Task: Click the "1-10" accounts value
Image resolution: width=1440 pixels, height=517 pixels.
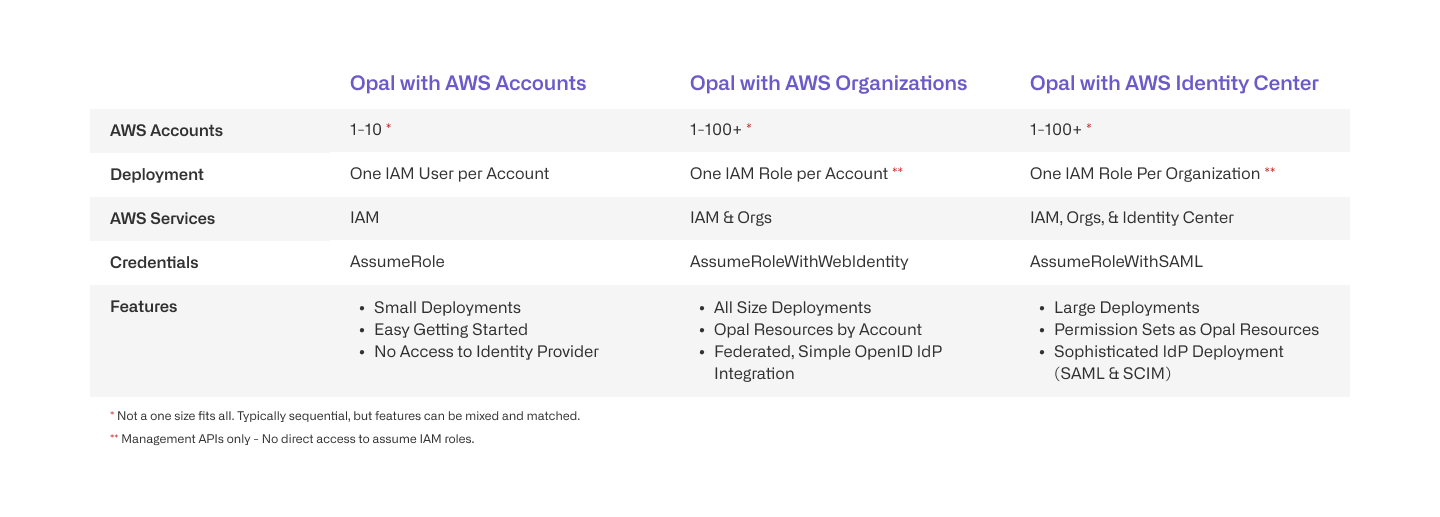Action: click(x=365, y=130)
